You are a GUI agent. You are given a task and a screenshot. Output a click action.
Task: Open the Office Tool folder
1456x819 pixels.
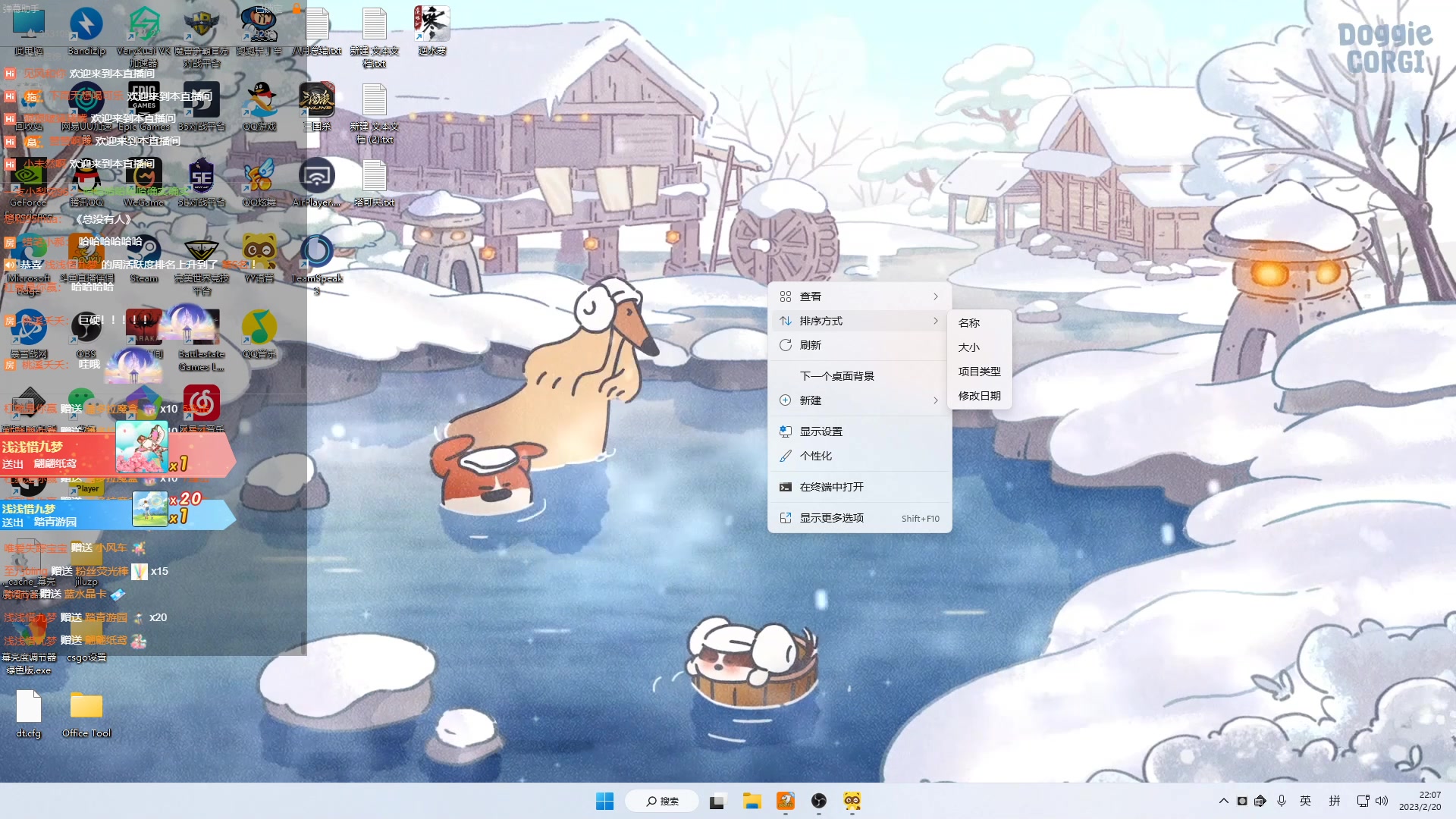(86, 714)
